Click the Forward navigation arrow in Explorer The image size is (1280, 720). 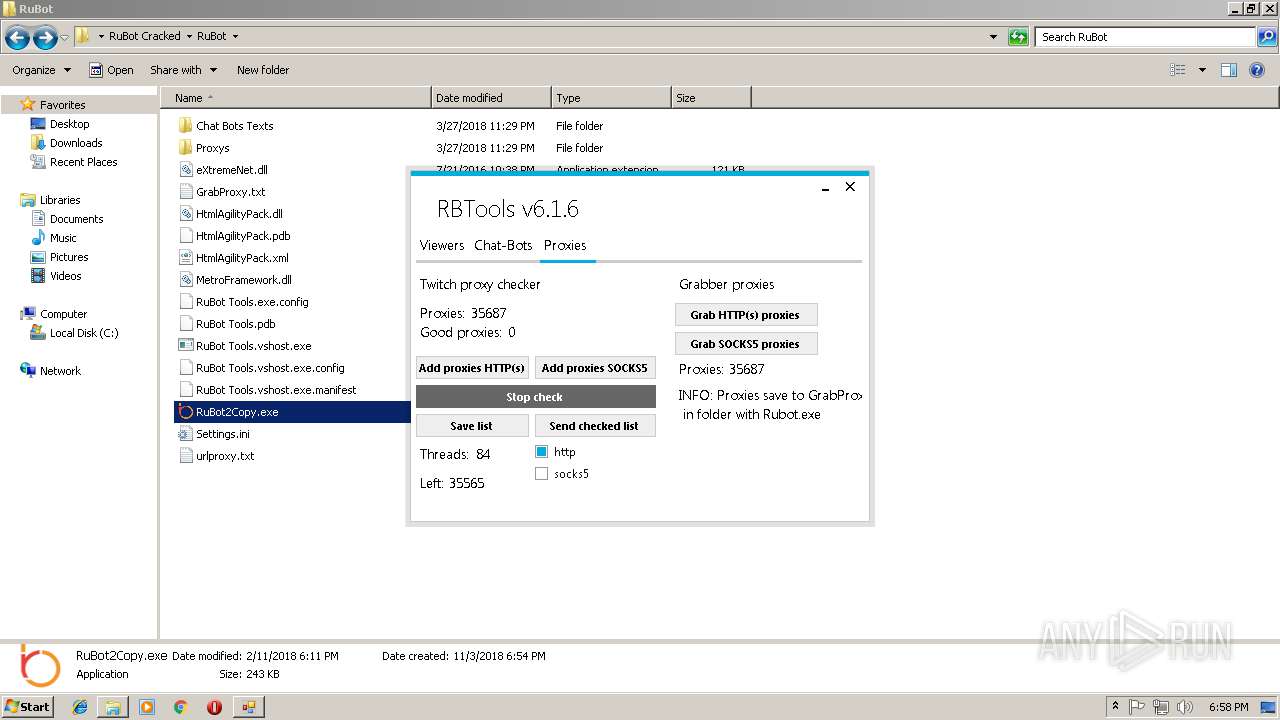[x=45, y=38]
